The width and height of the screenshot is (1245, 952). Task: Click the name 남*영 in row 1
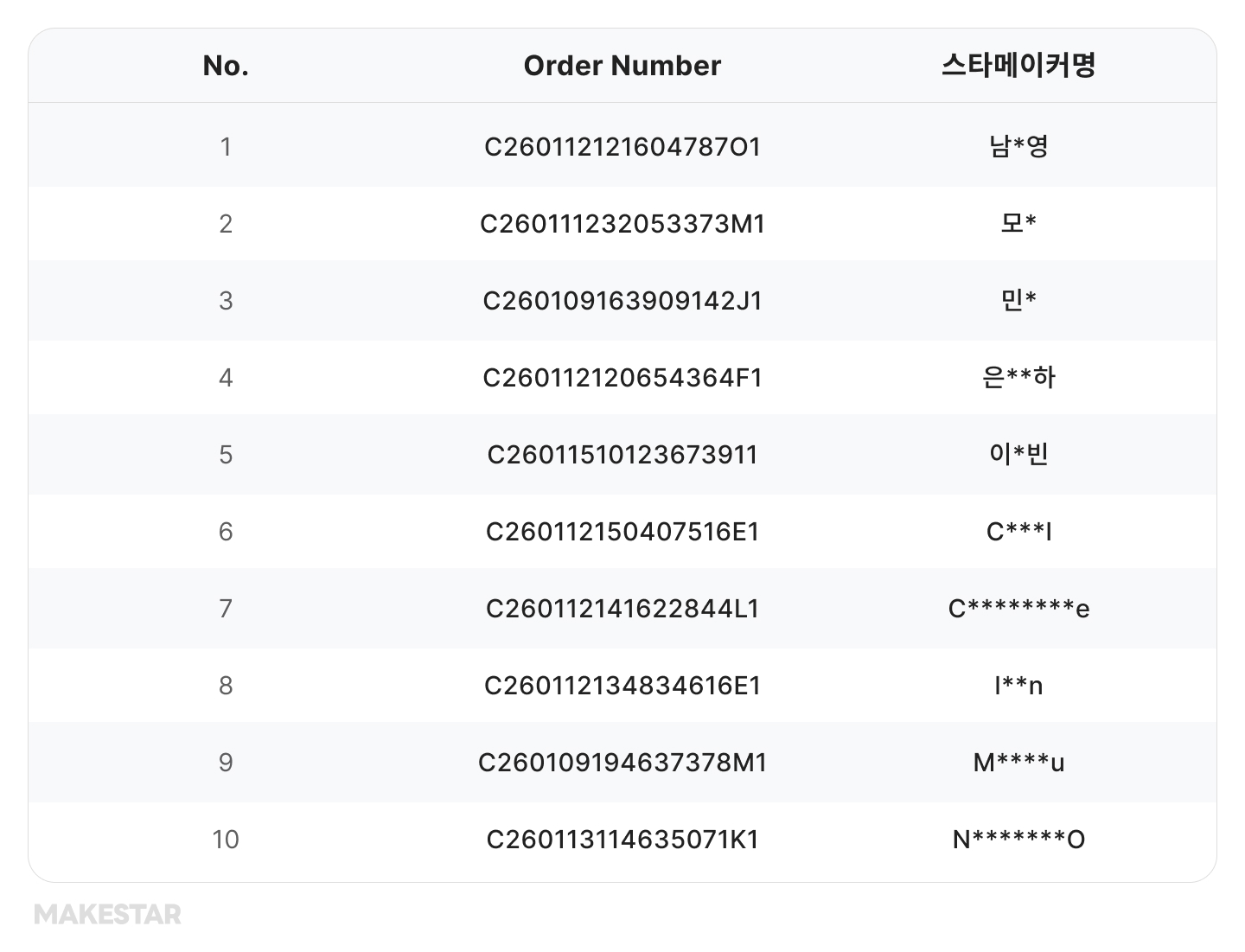coord(1018,147)
